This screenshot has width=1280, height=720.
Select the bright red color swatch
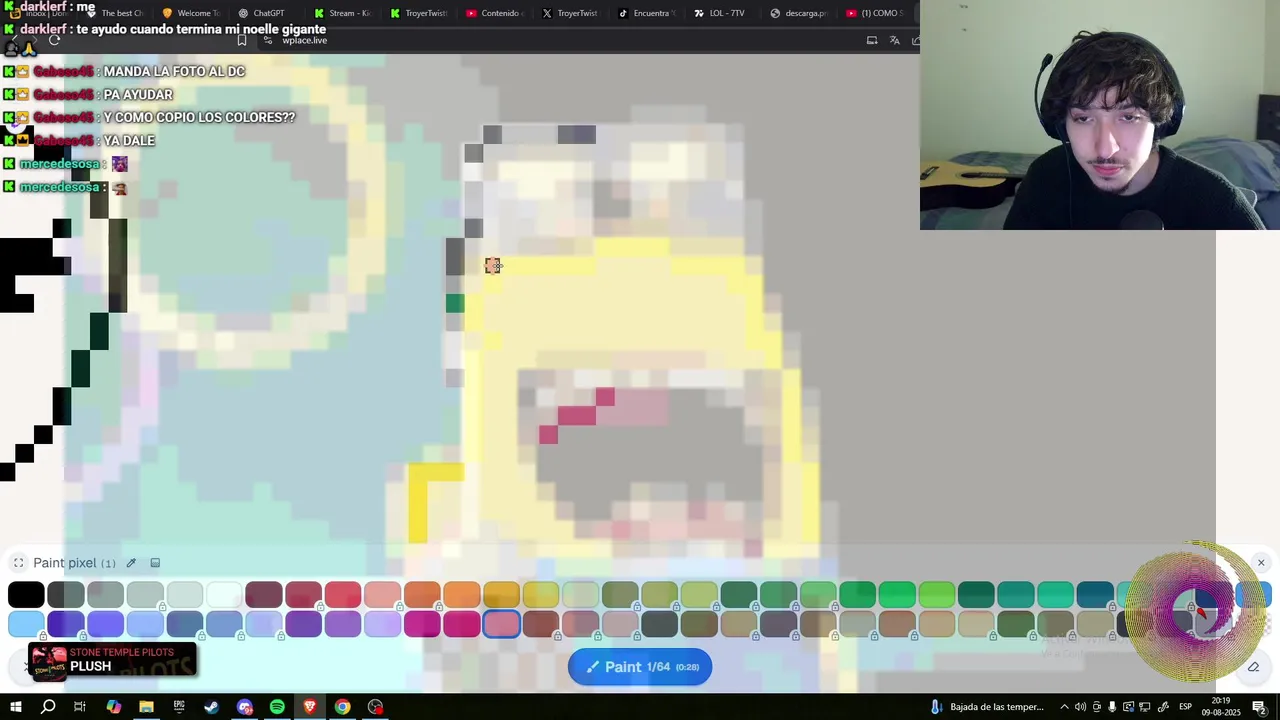343,595
